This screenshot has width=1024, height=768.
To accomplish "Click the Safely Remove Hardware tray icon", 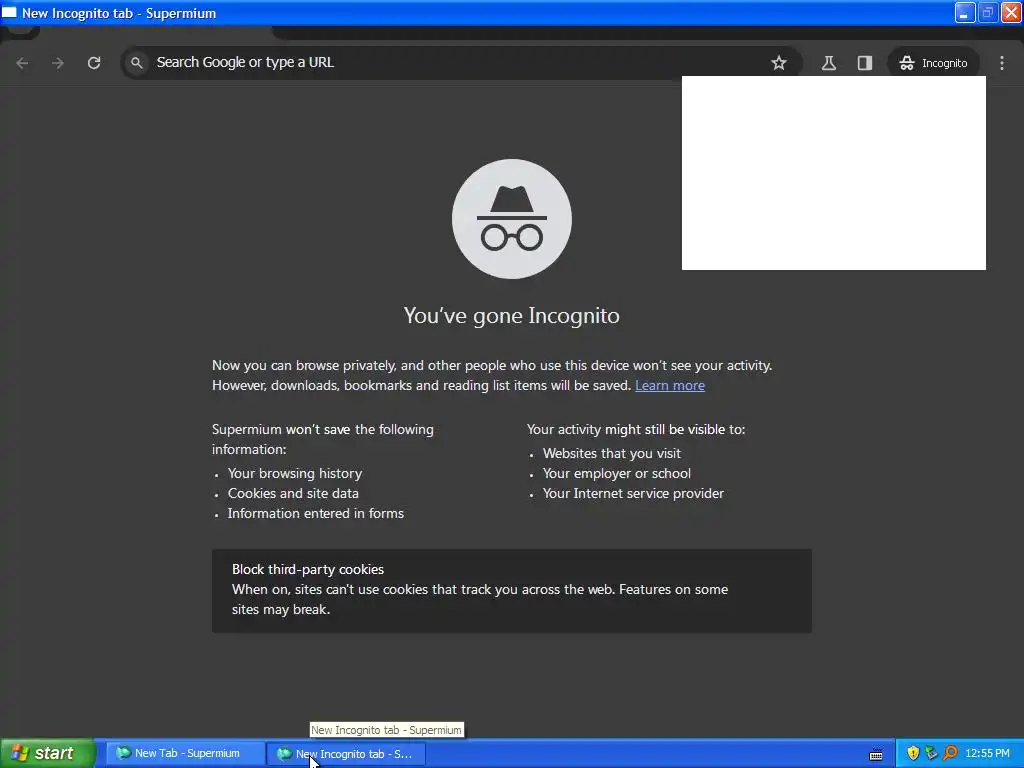I will (x=931, y=753).
